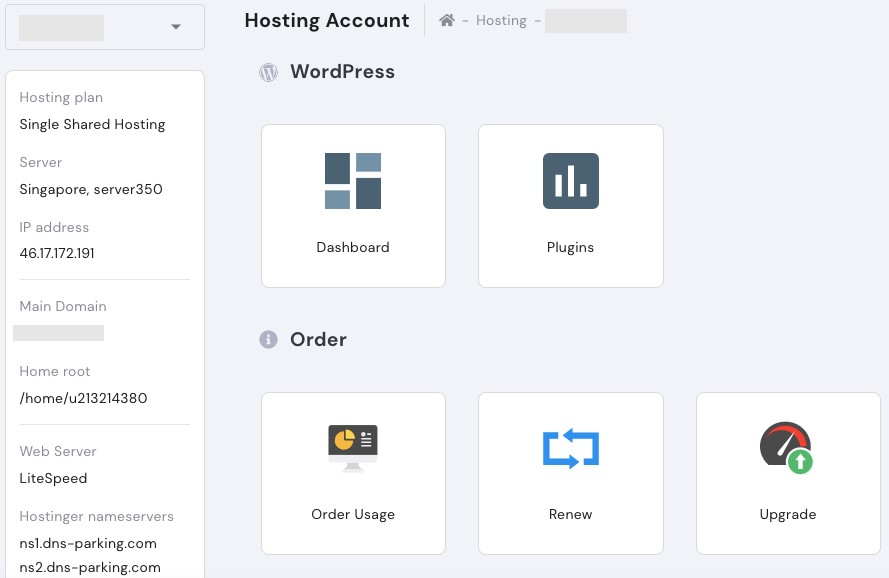Click the Plugins card label
Viewport: 889px width, 578px height.
[570, 247]
